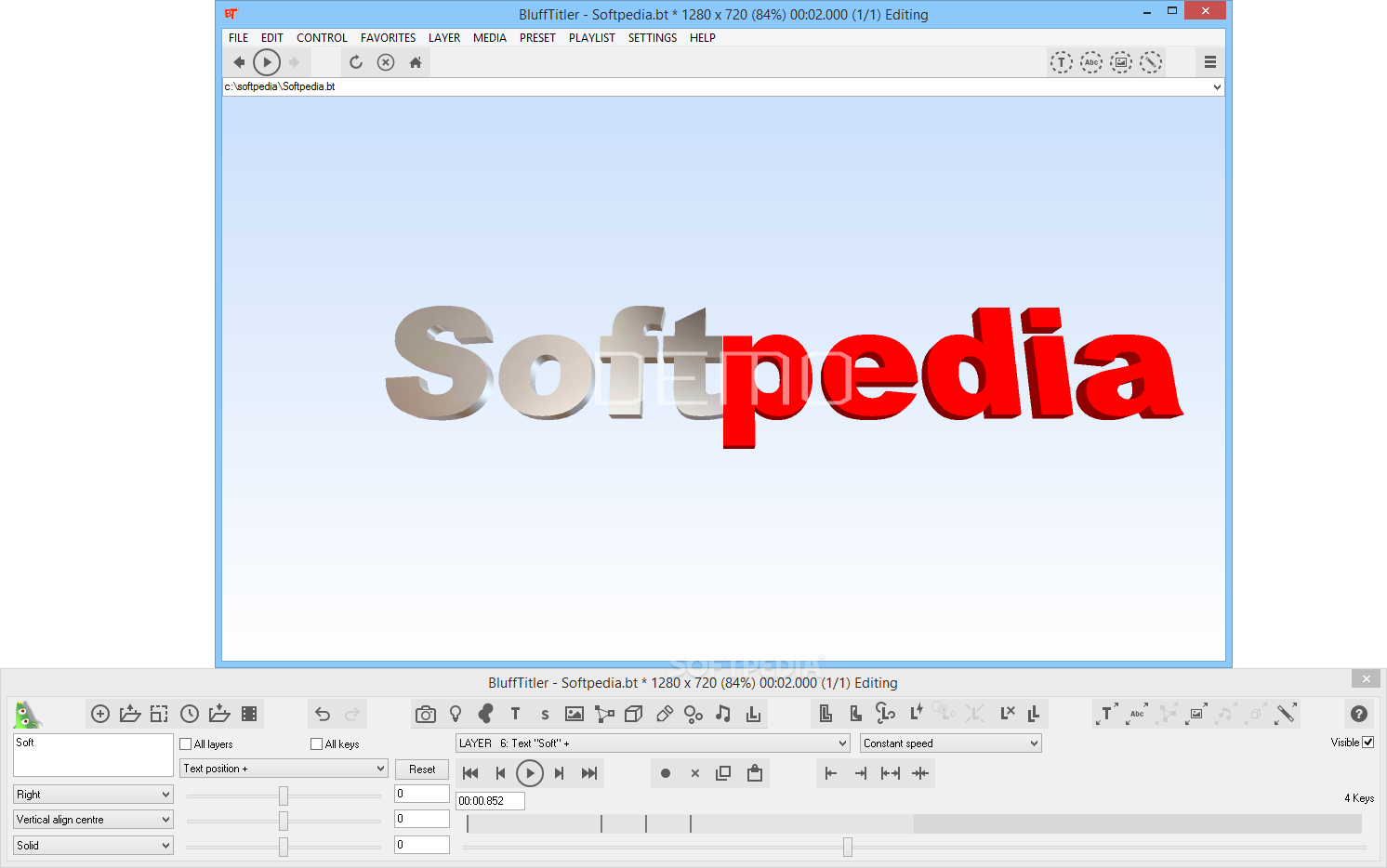
Task: Open the Solid style dropdown
Action: point(93,846)
